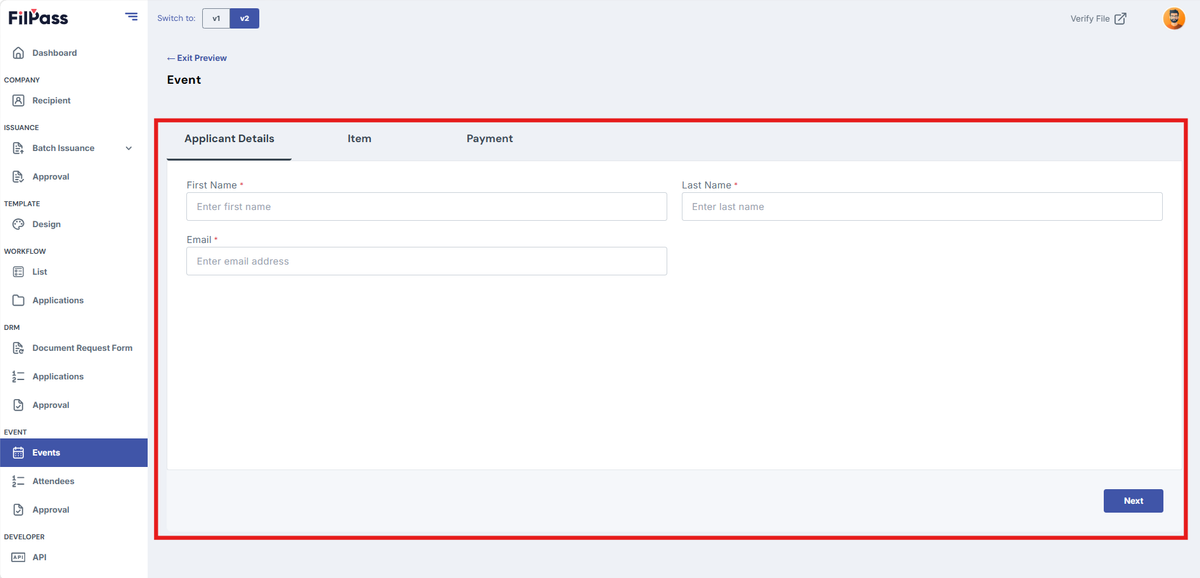Click the Workflow List icon
The width and height of the screenshot is (1200, 578).
pos(18,272)
